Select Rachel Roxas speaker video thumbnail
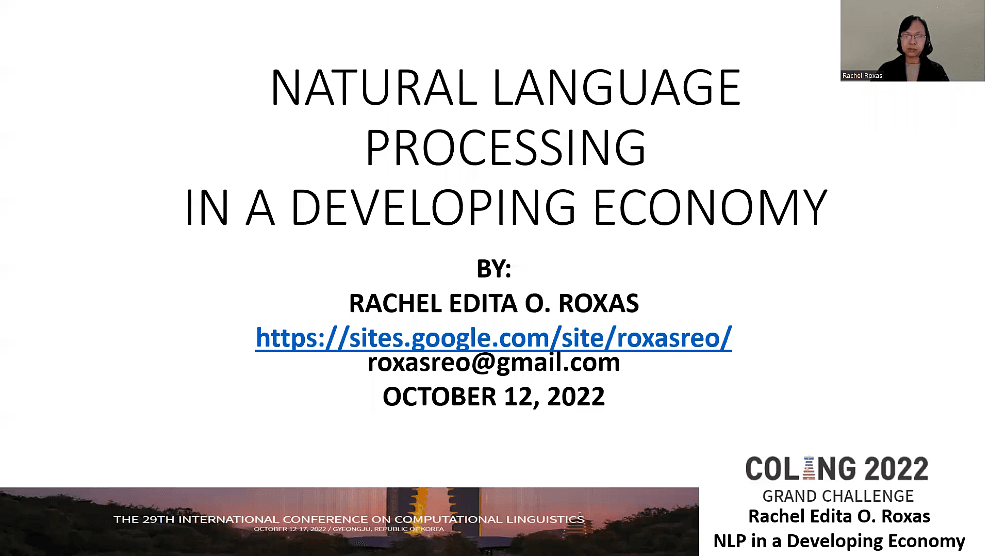The height and width of the screenshot is (556, 988). tap(912, 40)
